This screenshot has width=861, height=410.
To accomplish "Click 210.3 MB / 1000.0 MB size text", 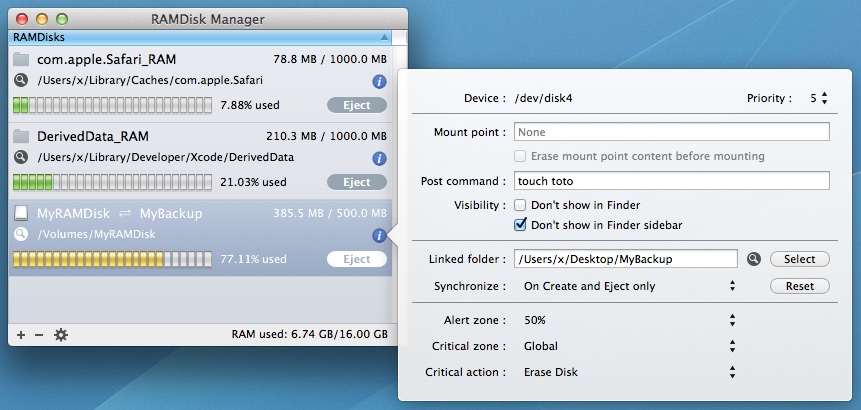I will [x=327, y=136].
